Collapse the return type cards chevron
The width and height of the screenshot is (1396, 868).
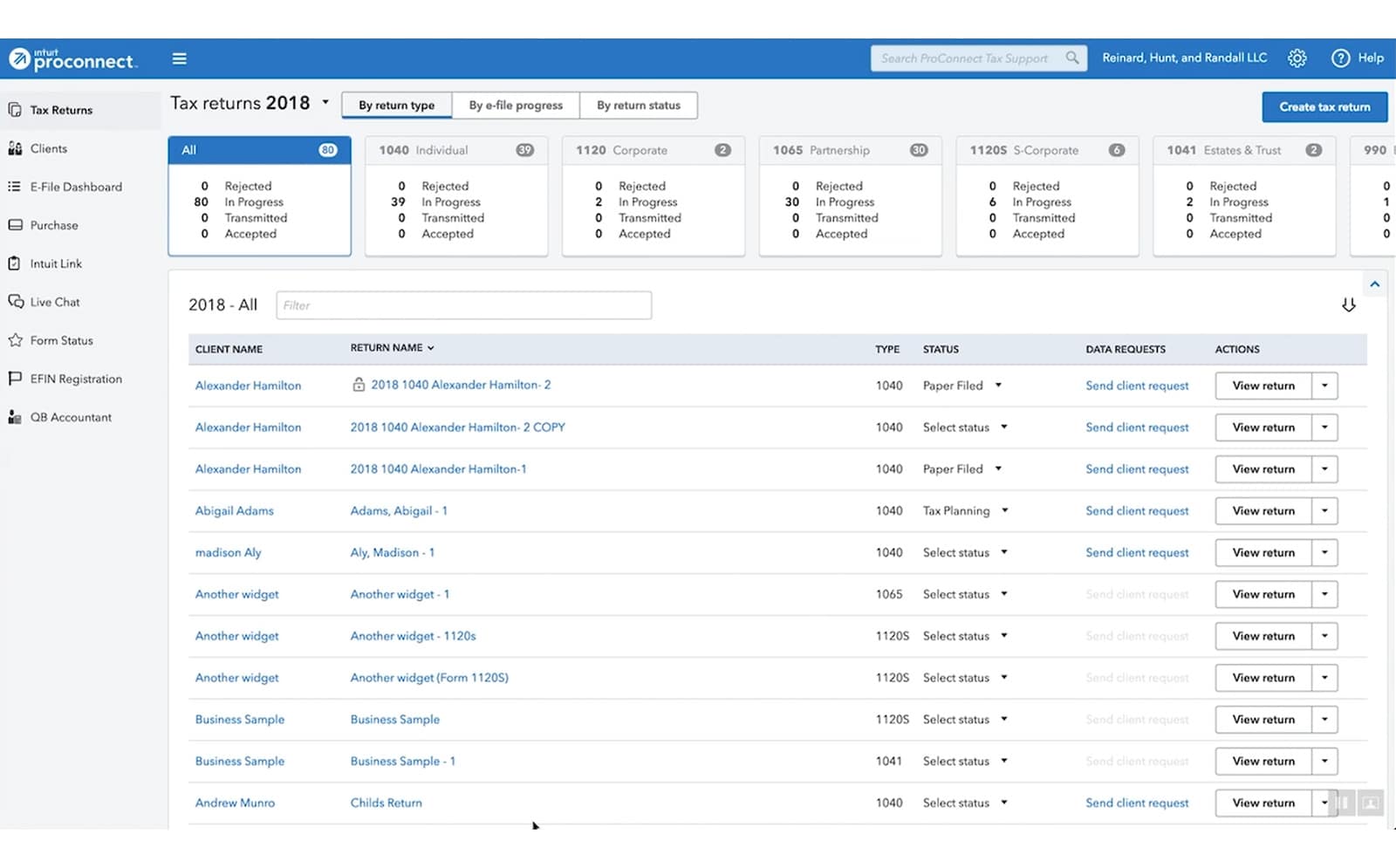point(1374,284)
